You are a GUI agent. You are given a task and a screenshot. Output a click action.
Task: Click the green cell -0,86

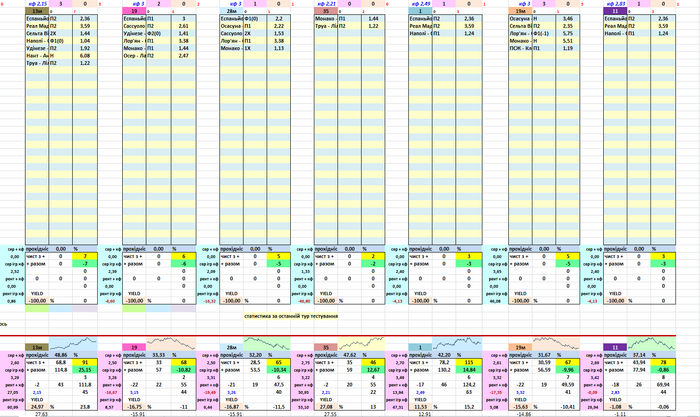[x=663, y=370]
